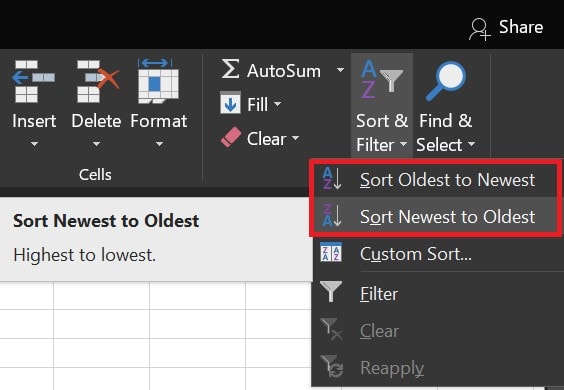Click the Filter funnel icon in menu

pyautogui.click(x=331, y=291)
